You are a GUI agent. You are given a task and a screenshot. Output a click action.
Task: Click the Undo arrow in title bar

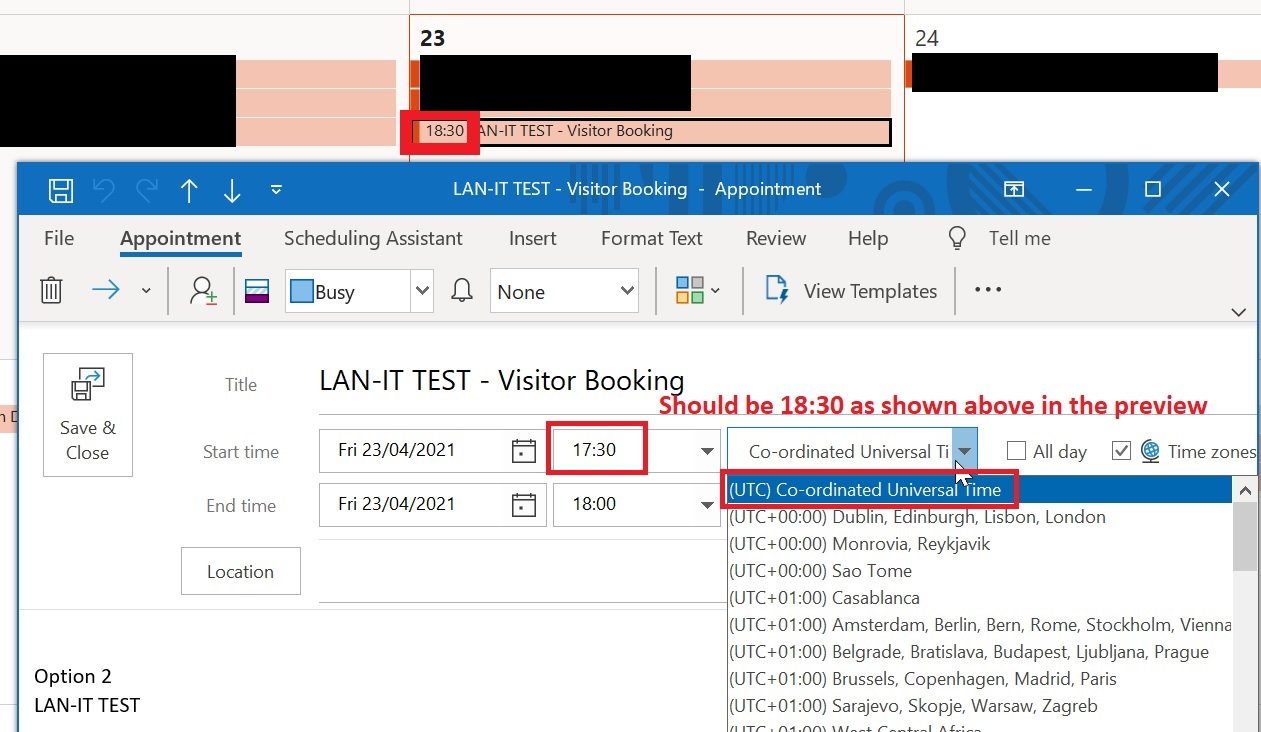point(103,190)
